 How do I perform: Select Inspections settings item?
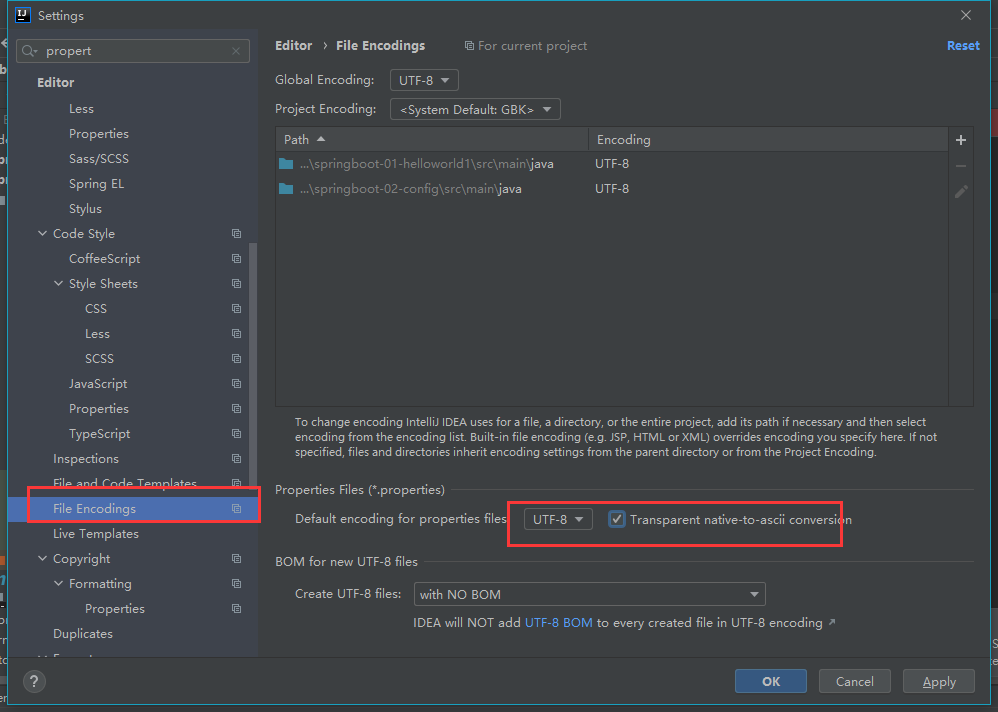(x=86, y=459)
